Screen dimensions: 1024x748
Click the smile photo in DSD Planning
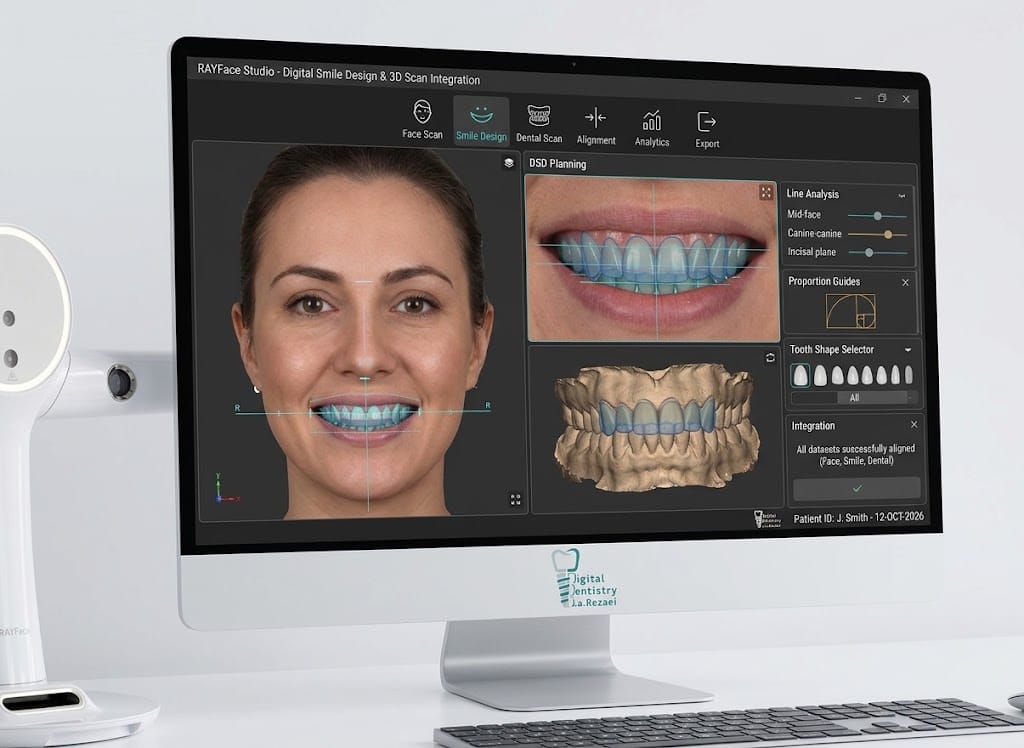pos(652,259)
